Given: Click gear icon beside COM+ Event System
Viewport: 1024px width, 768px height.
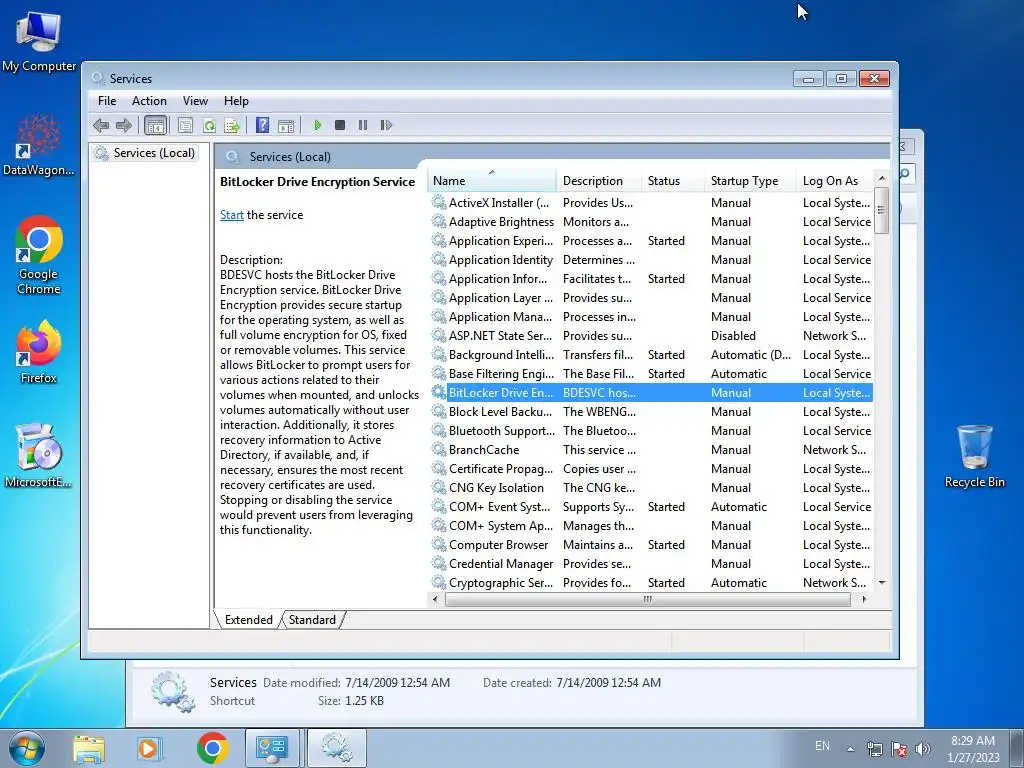Looking at the screenshot, I should click(x=439, y=506).
